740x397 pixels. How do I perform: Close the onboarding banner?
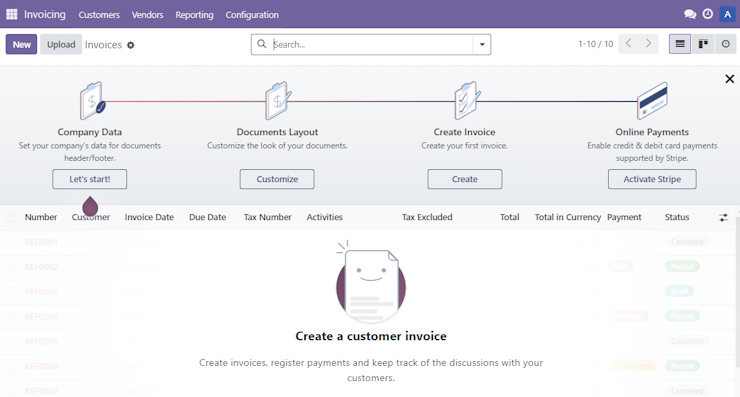point(730,79)
